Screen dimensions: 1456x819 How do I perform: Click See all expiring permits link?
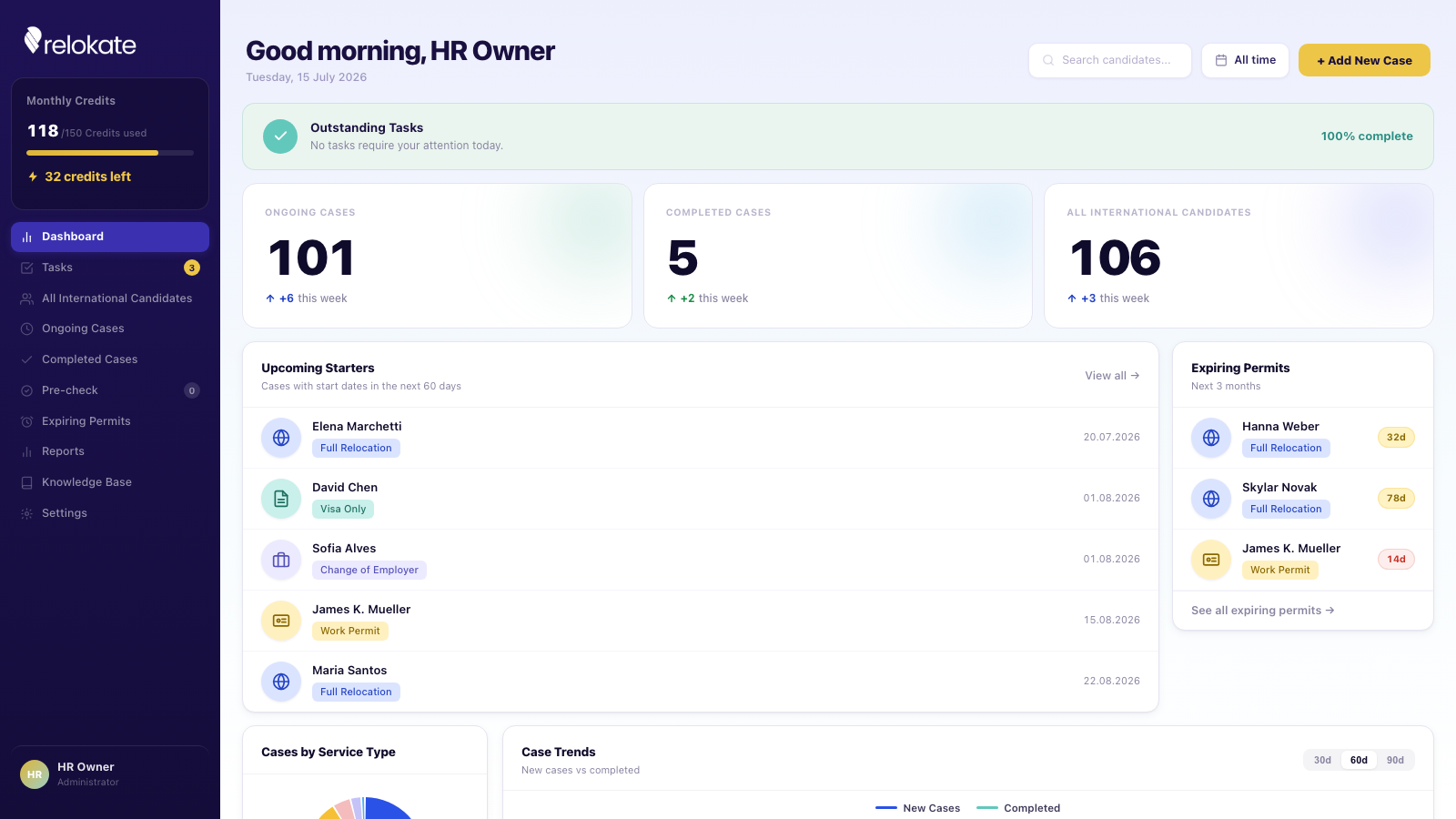point(1263,611)
